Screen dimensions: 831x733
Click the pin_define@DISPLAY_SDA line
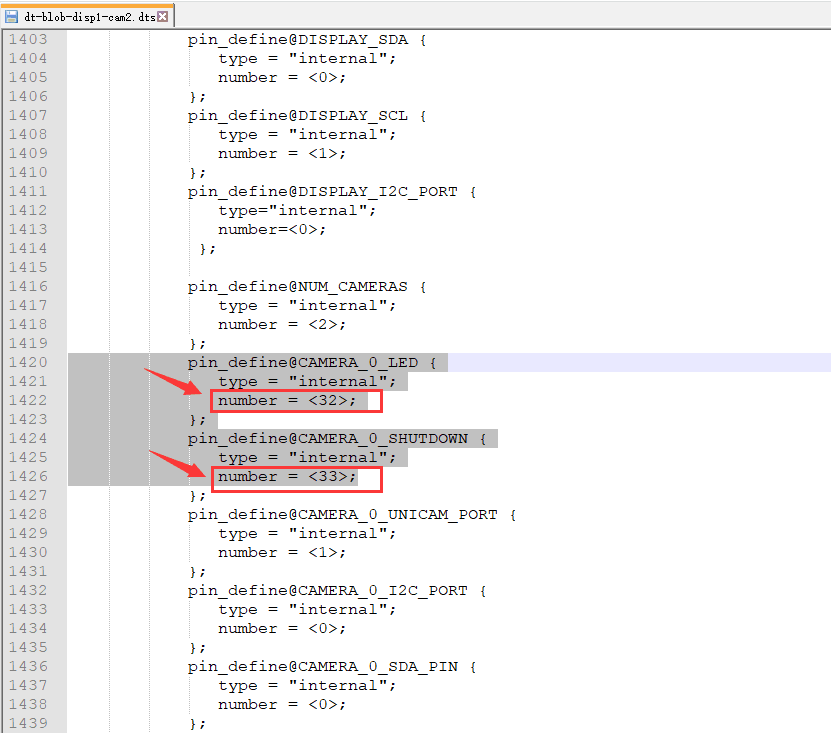[x=307, y=40]
